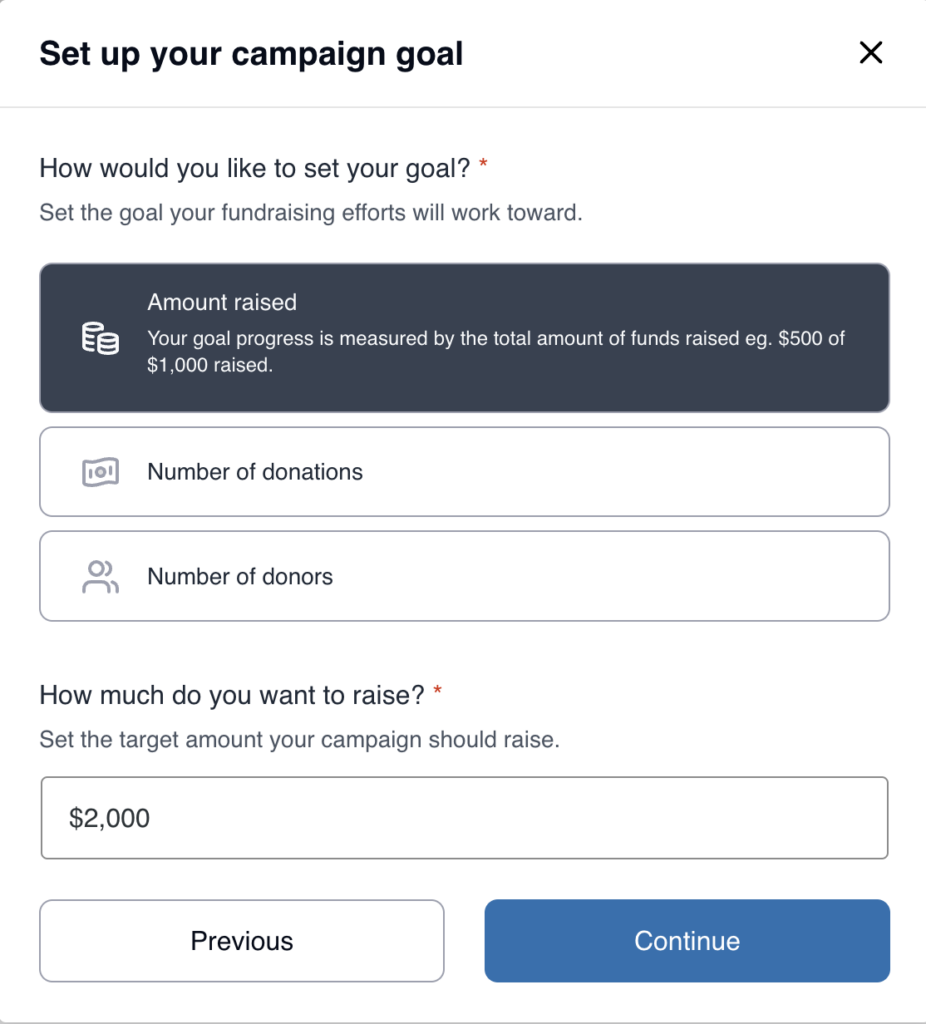Click the red asterisk after the goal question

pyautogui.click(x=484, y=166)
